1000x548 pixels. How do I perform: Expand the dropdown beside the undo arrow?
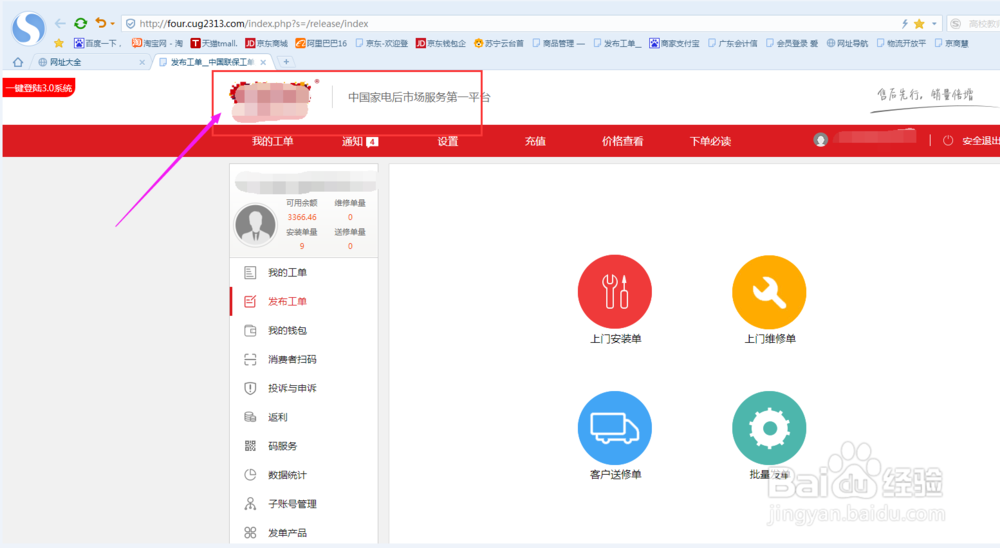(x=113, y=24)
